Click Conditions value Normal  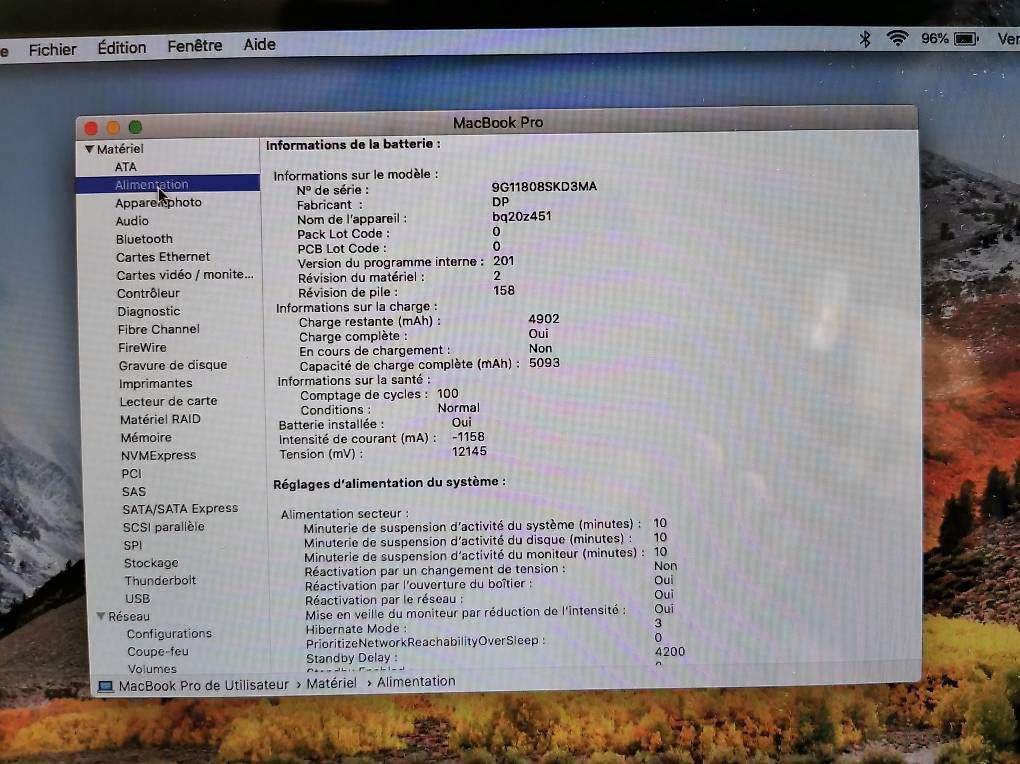(x=459, y=407)
